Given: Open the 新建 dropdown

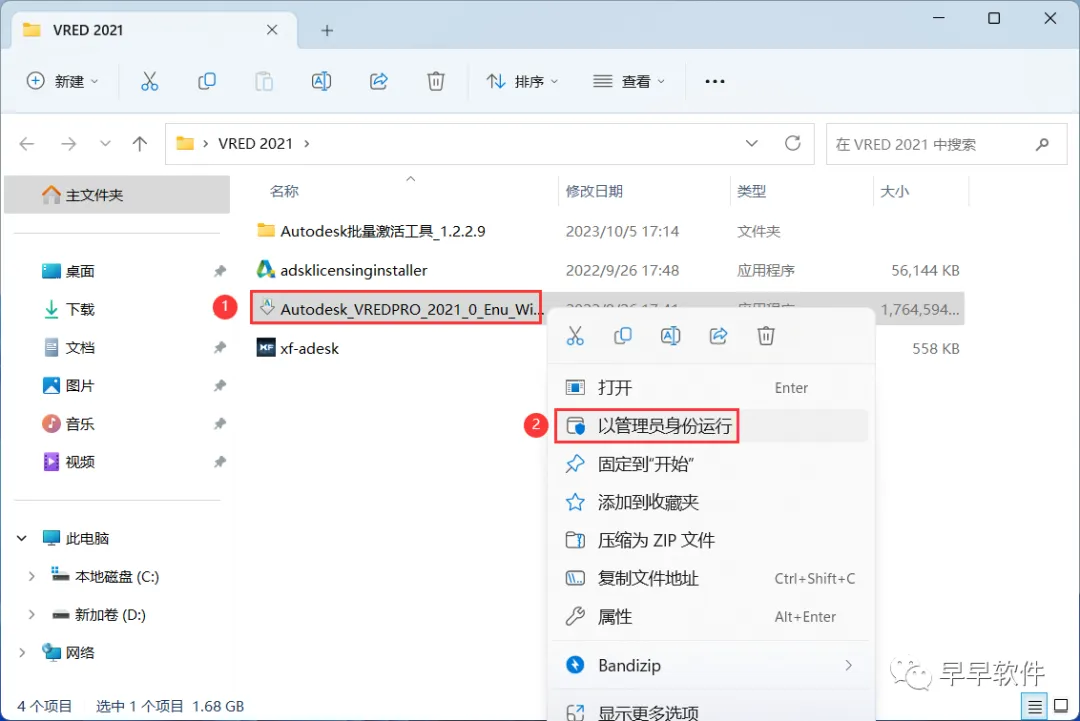Looking at the screenshot, I should 63,81.
